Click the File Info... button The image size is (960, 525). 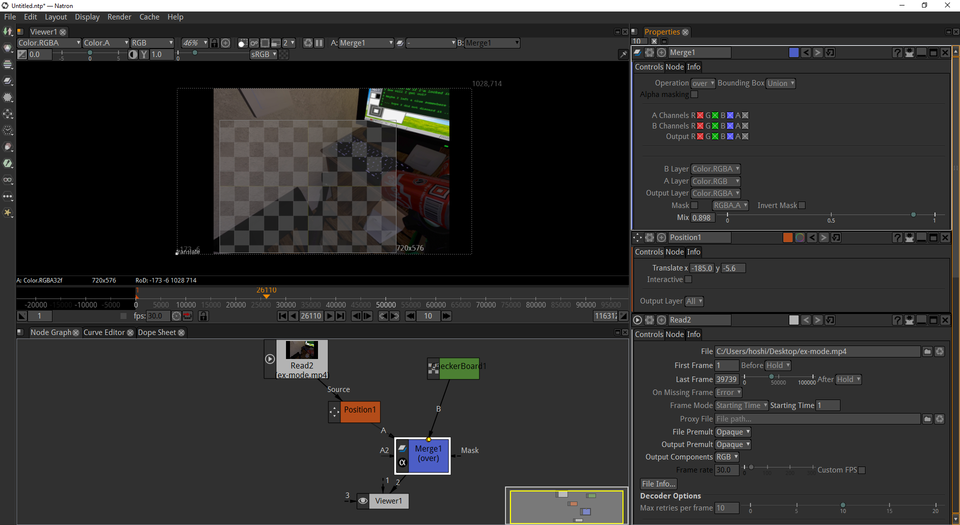point(660,484)
